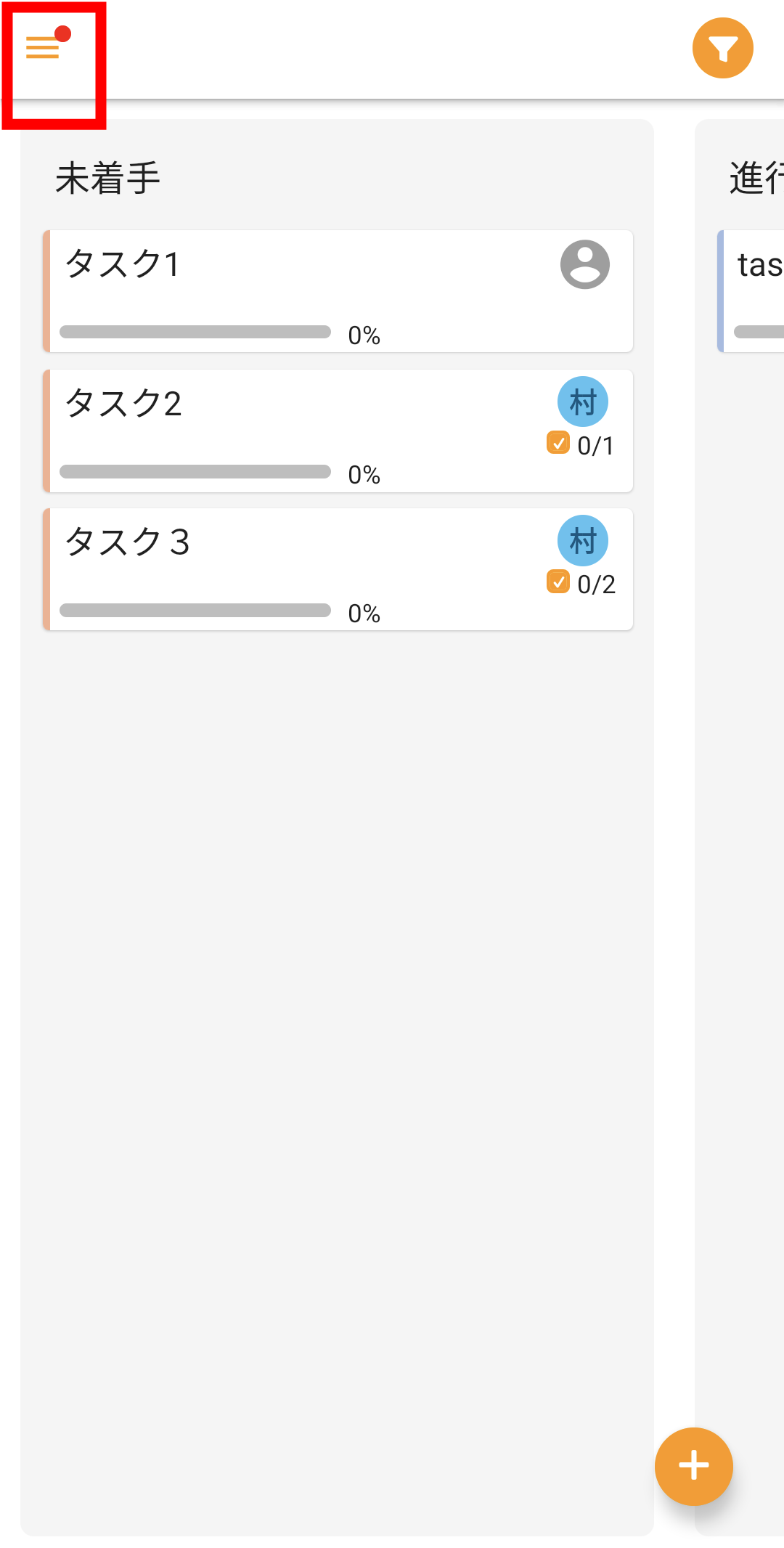The height and width of the screenshot is (1548, 784).
Task: Click the grey unassigned avatar on タスク1
Action: pos(584,264)
